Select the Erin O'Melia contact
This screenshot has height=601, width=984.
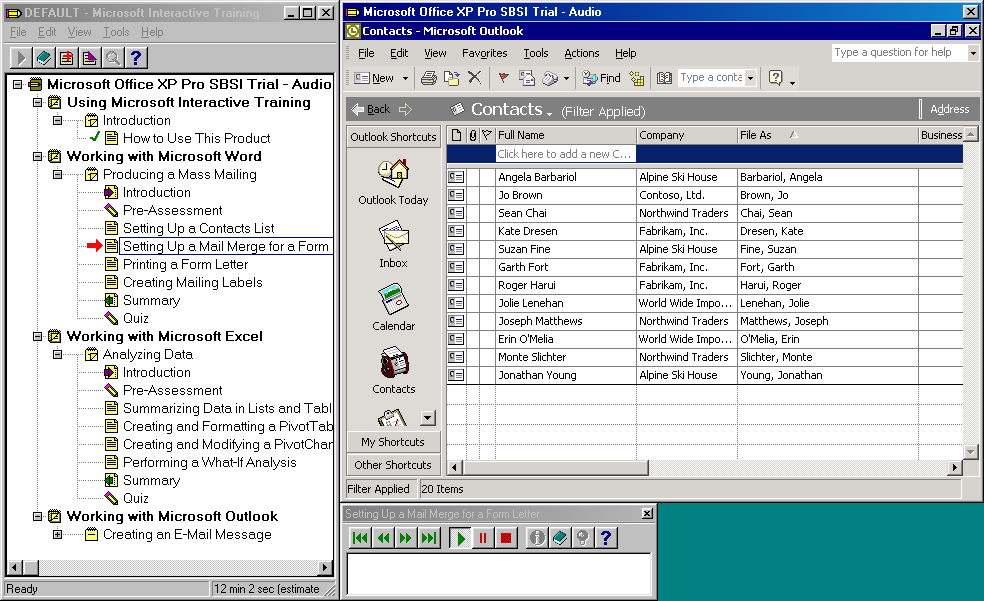(705, 339)
